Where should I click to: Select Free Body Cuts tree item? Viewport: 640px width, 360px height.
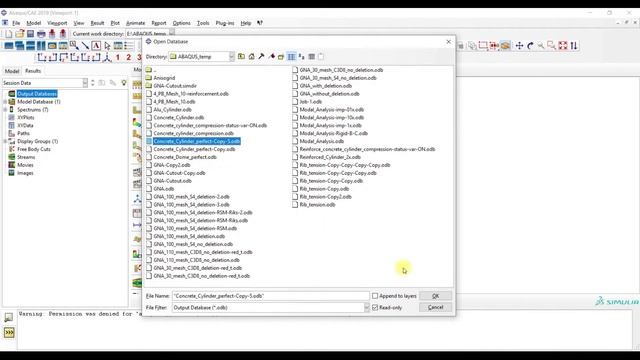click(x=34, y=149)
